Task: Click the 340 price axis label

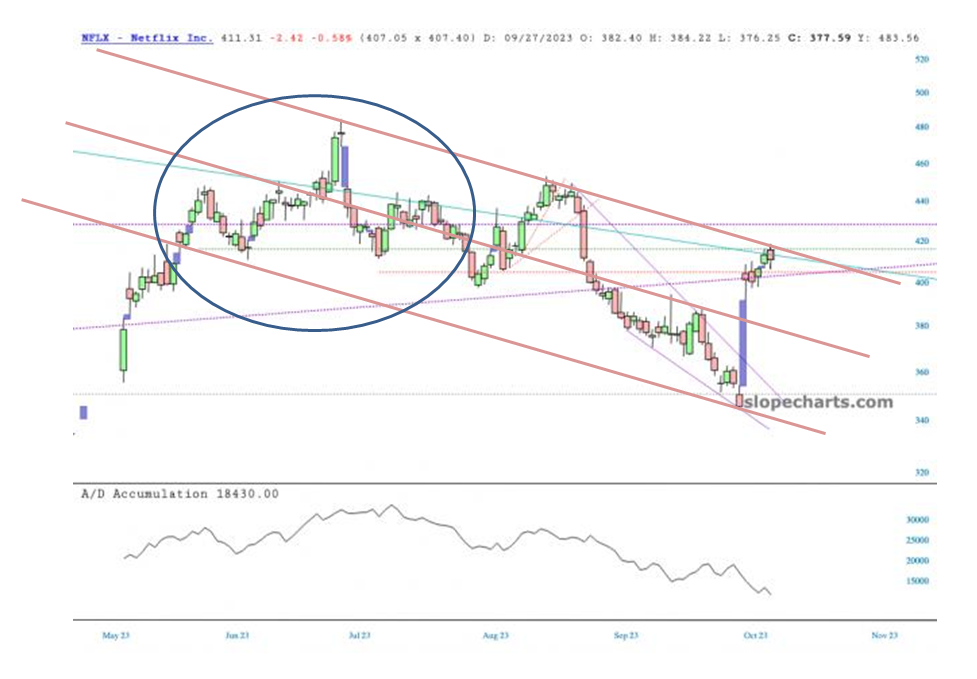Action: click(x=922, y=420)
